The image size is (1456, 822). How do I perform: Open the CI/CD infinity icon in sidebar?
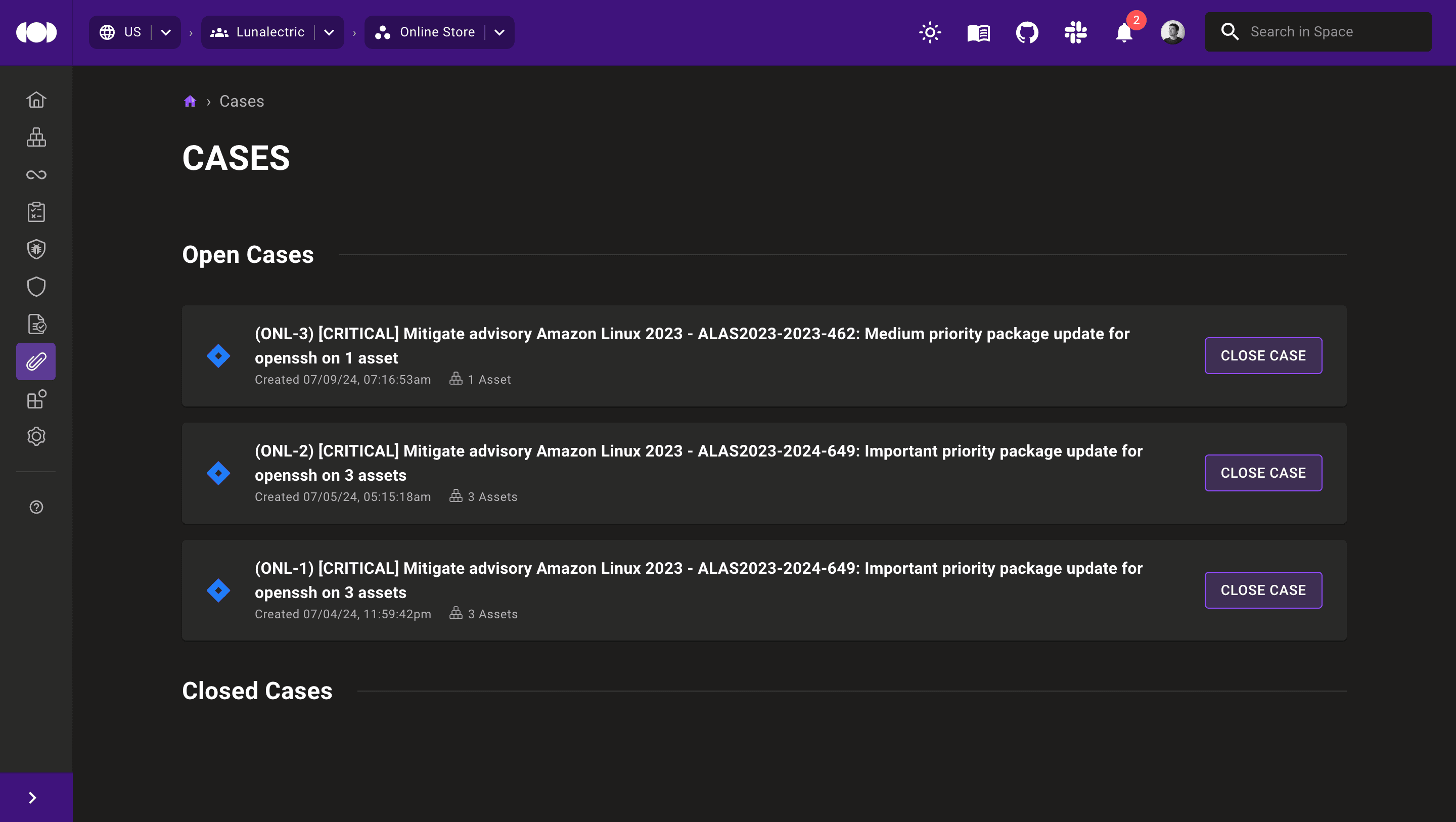point(36,175)
